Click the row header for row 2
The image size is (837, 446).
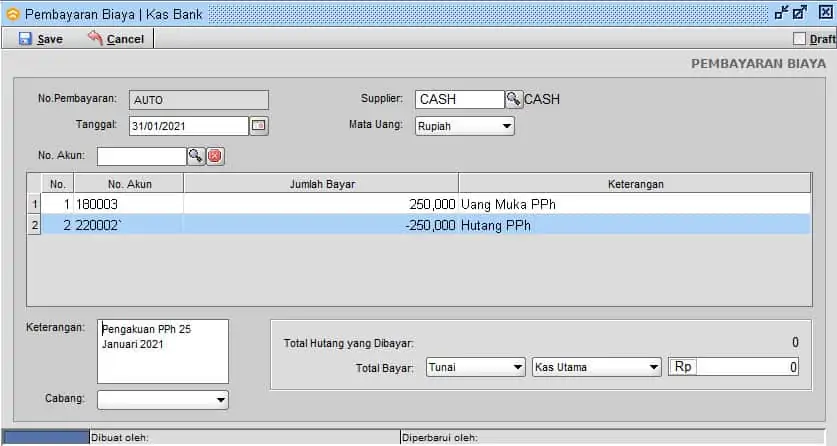tap(34, 225)
